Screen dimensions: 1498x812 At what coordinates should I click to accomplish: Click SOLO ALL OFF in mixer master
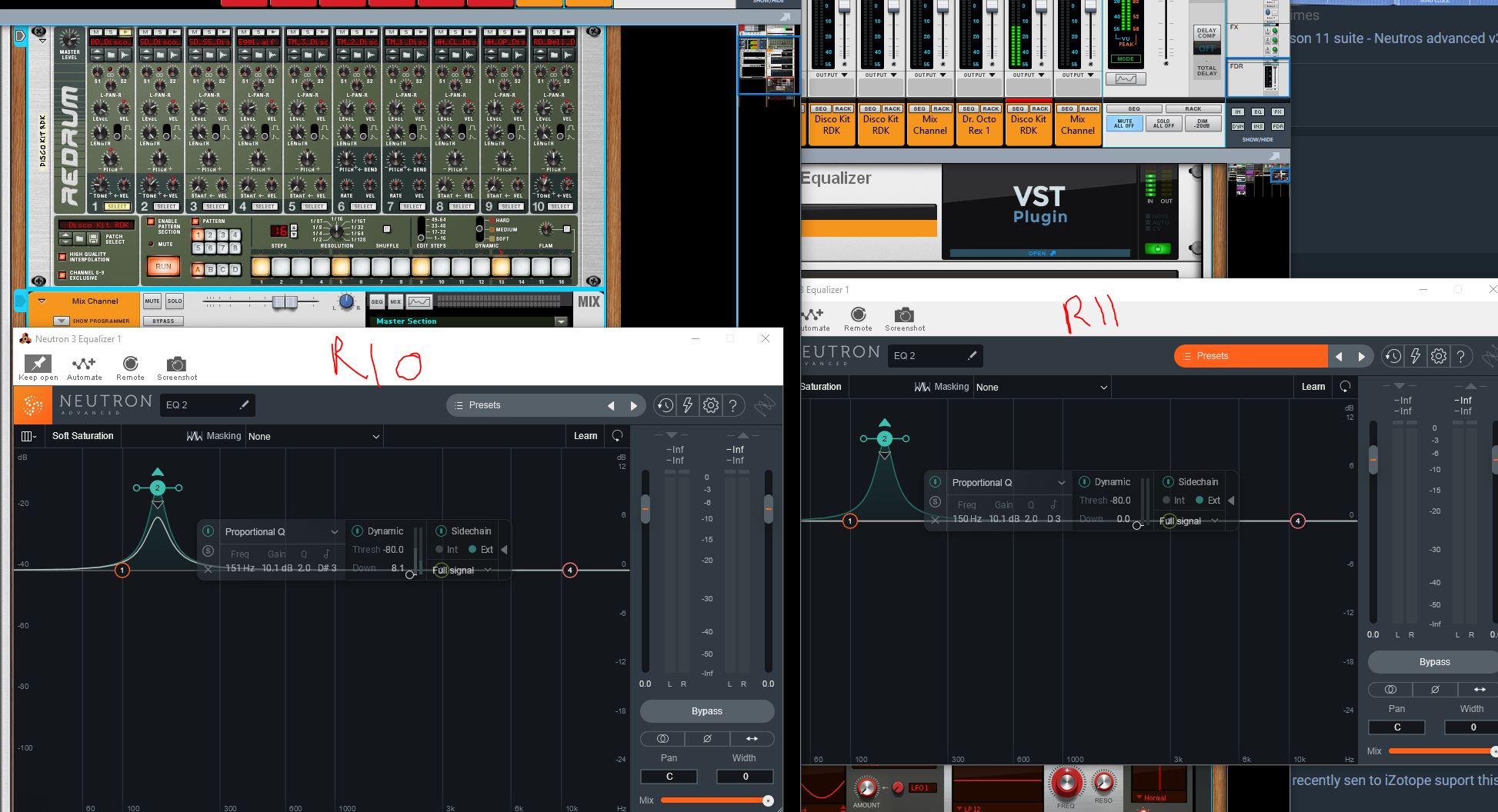[x=1163, y=123]
